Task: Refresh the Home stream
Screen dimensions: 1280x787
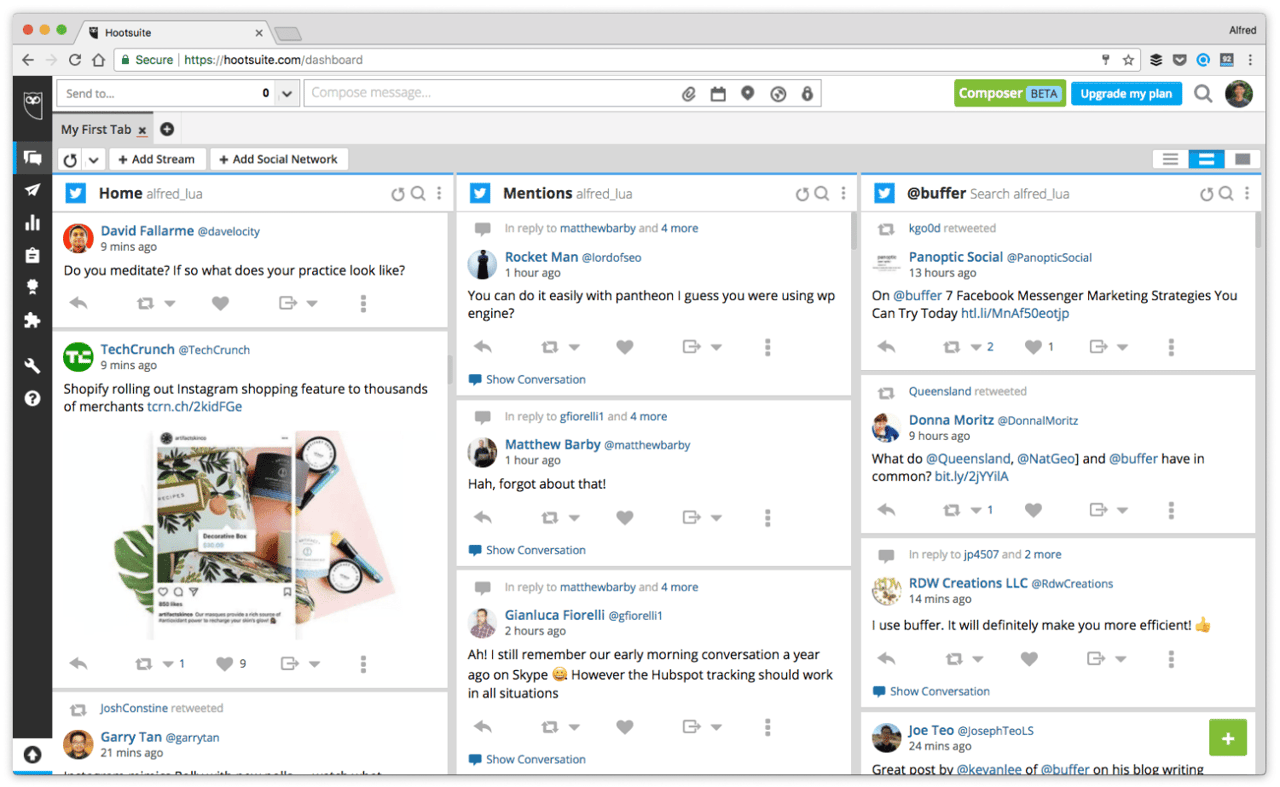Action: coord(398,194)
